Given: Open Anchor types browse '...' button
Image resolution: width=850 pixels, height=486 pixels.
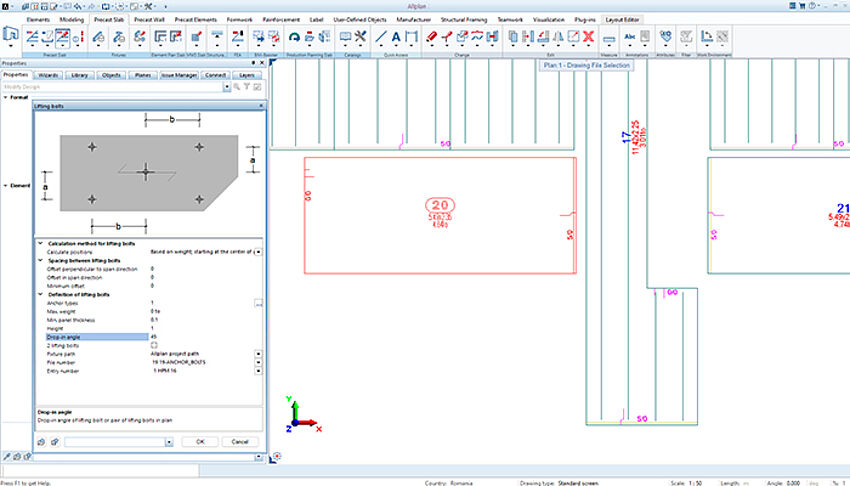Looking at the screenshot, I should click(x=258, y=303).
